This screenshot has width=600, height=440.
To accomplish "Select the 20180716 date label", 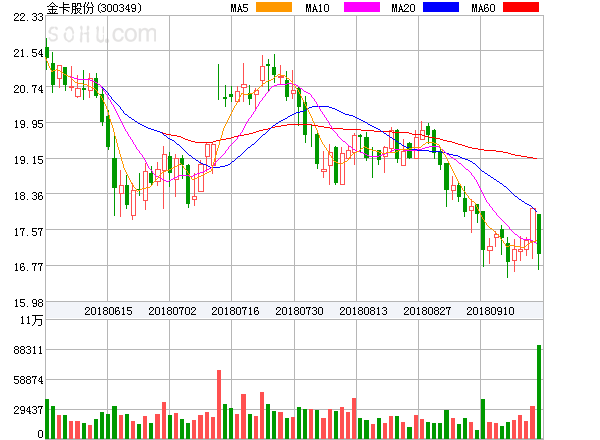I will click(x=235, y=311).
